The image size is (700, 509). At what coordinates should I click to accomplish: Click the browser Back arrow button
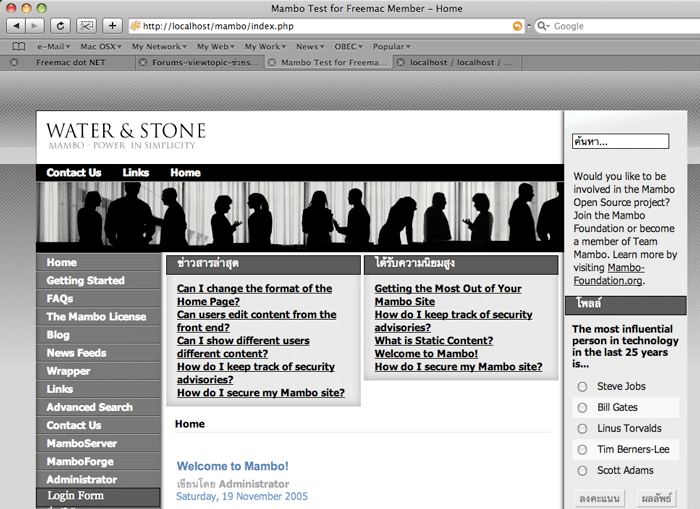point(17,25)
